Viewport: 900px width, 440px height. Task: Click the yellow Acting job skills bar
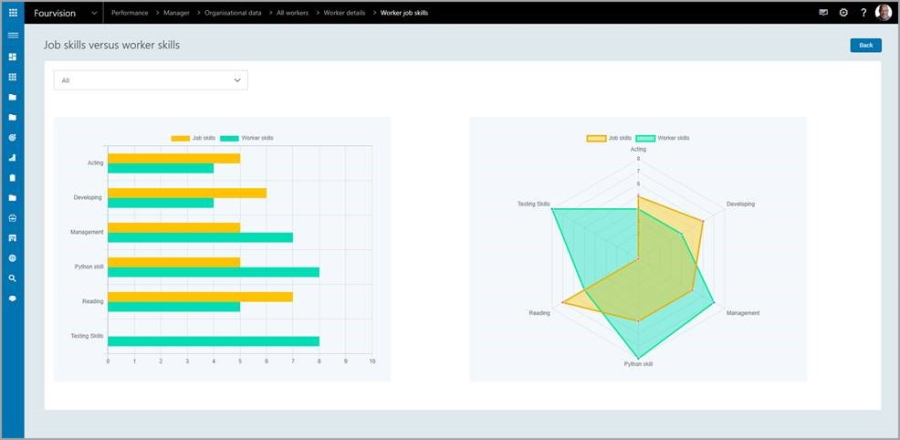pos(174,158)
